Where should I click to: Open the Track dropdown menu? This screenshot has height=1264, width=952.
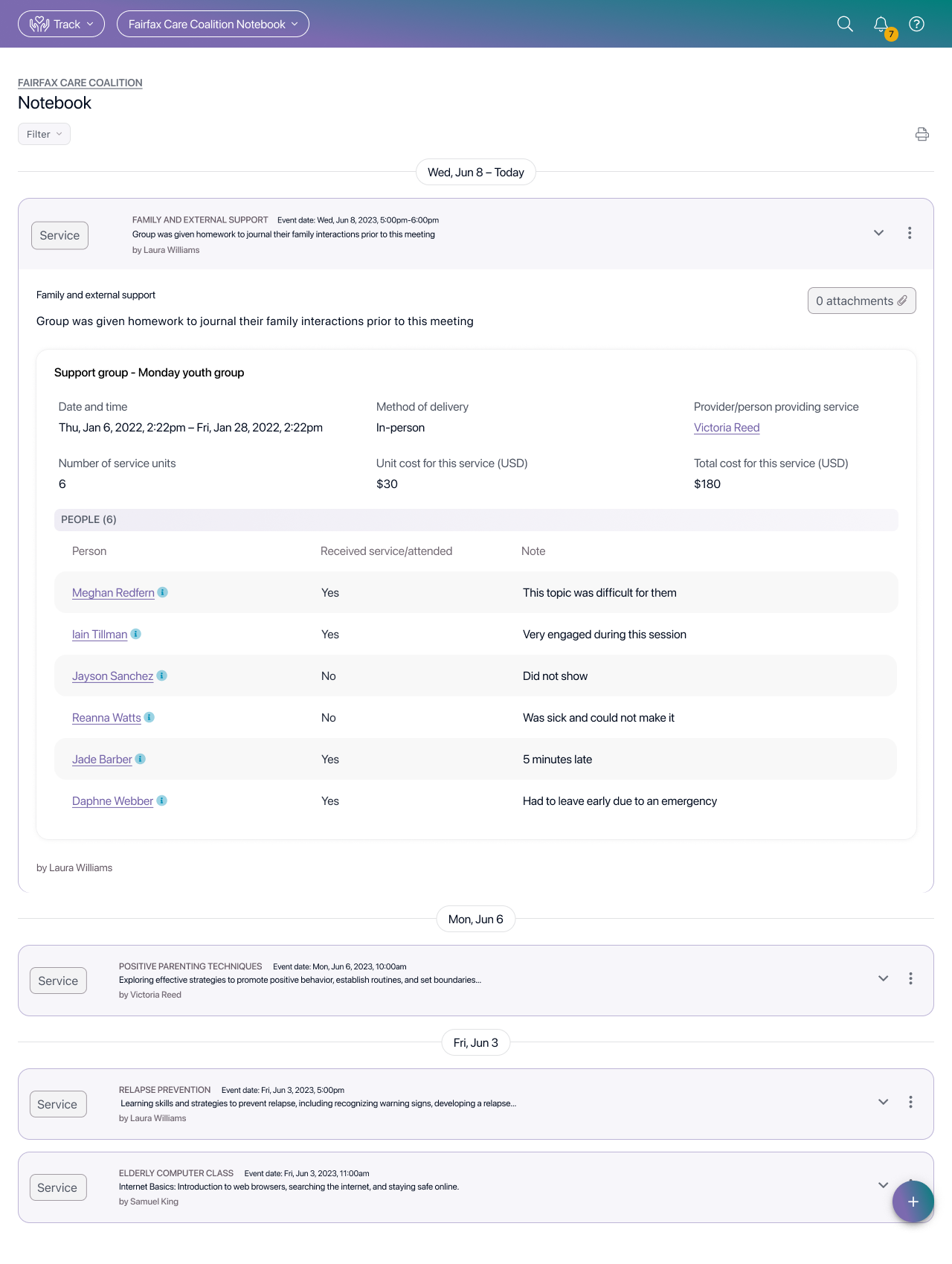[x=61, y=24]
